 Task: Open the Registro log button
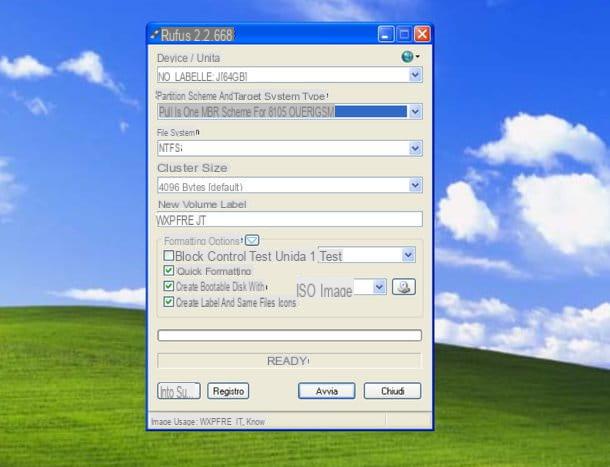pyautogui.click(x=228, y=391)
